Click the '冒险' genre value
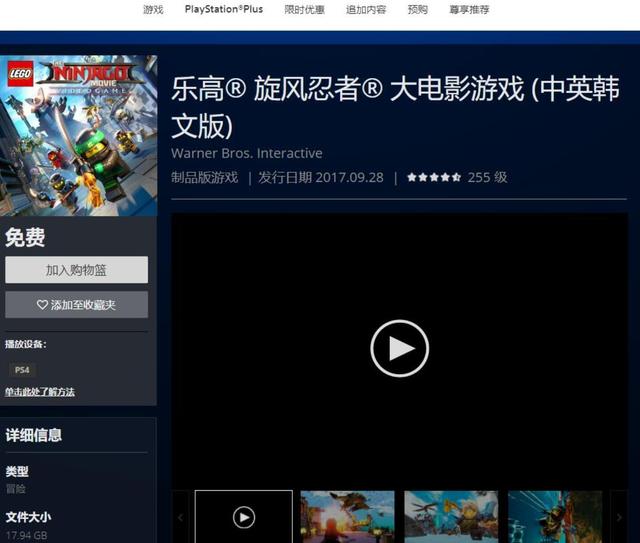640x543 pixels. tap(16, 489)
